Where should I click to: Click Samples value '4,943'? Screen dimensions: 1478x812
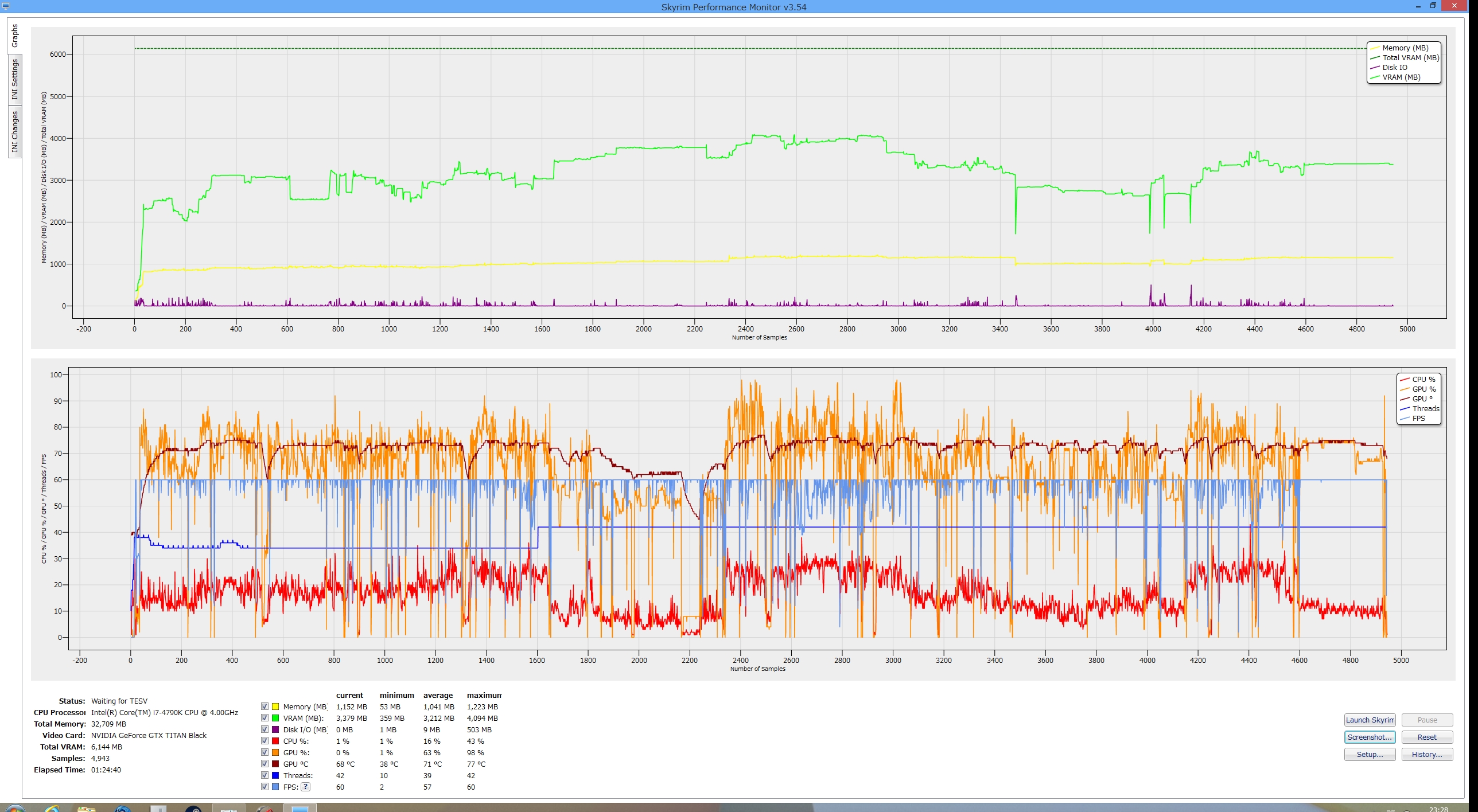100,758
